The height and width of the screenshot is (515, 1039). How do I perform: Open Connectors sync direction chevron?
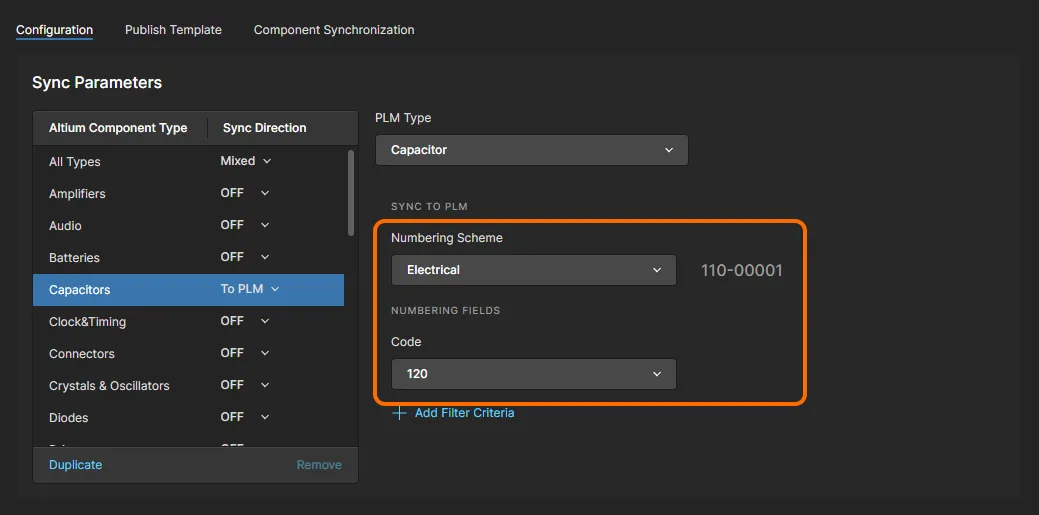[x=265, y=353]
